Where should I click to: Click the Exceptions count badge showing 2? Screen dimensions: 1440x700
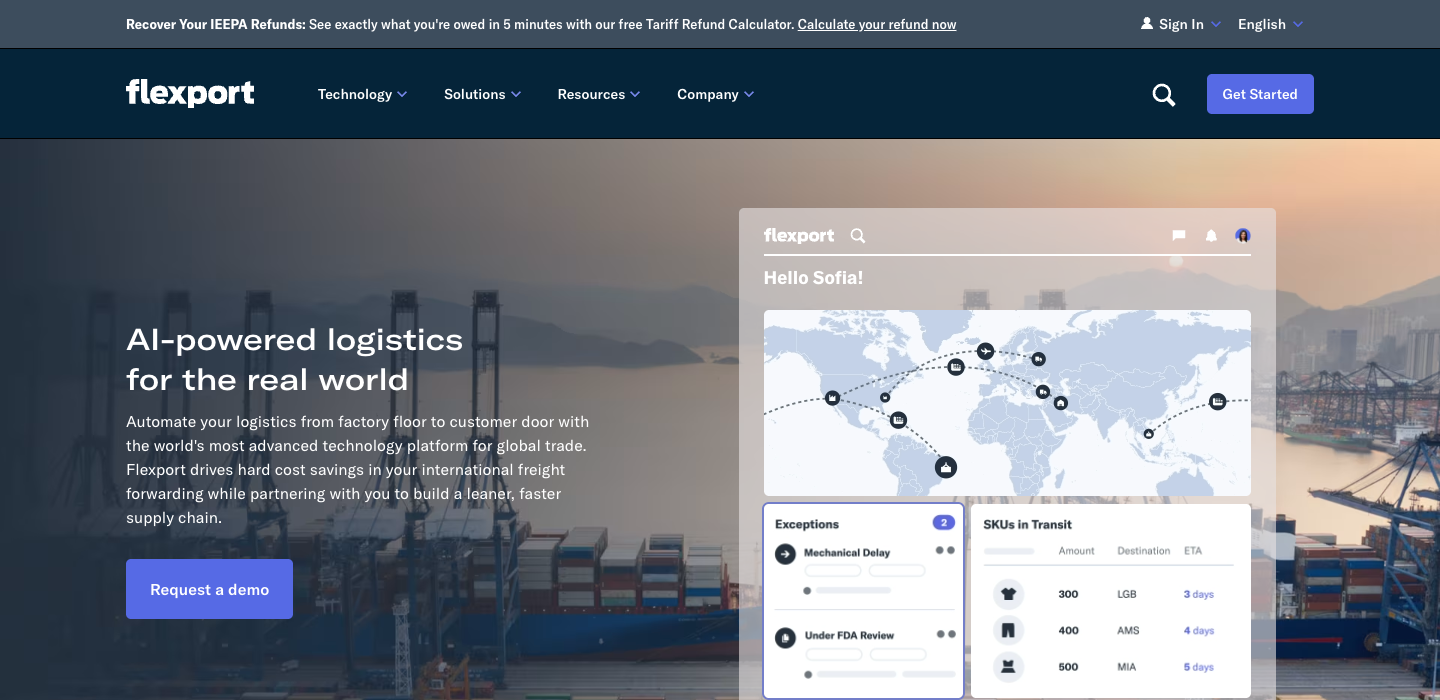[x=943, y=523]
